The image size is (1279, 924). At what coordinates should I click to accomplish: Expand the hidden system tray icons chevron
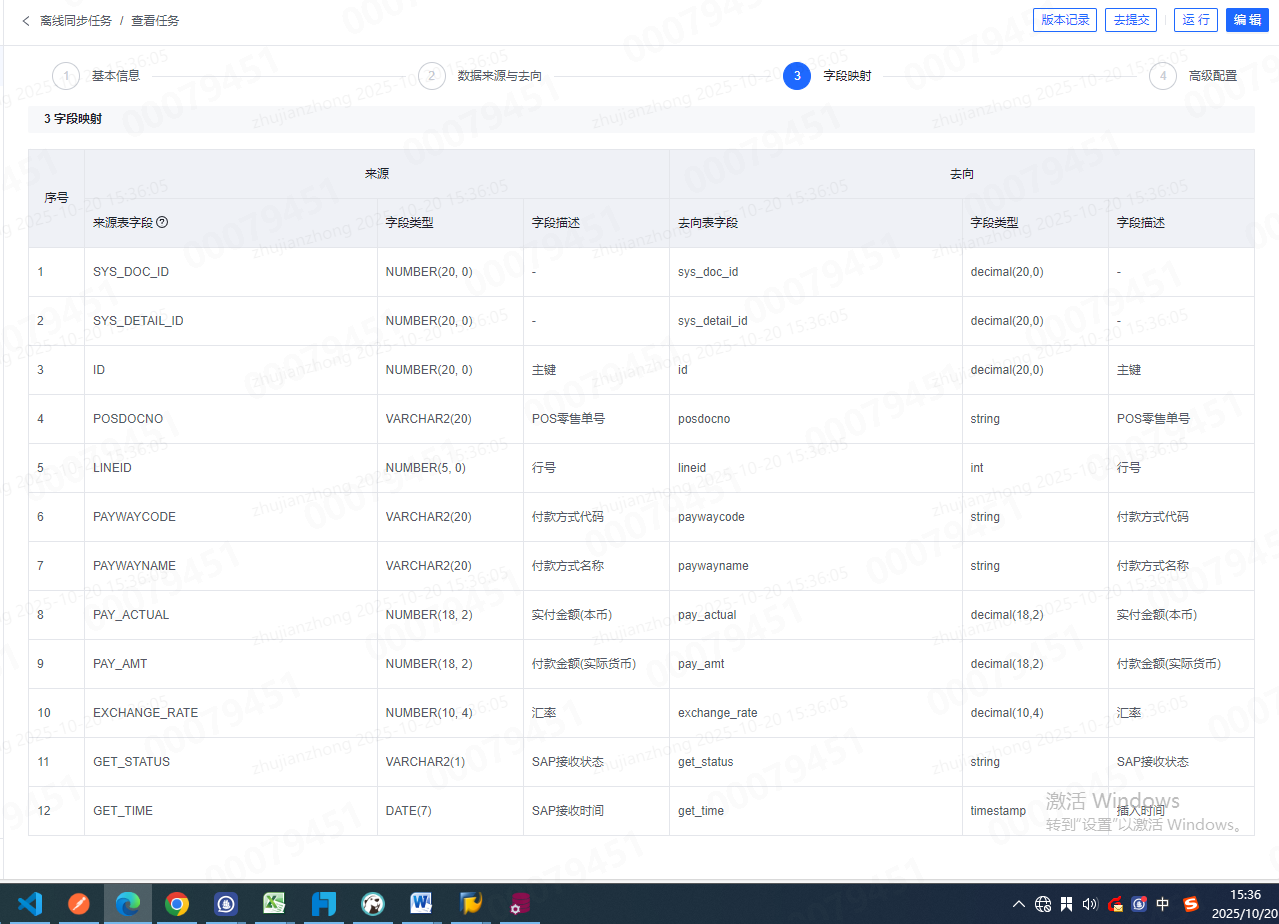1018,904
